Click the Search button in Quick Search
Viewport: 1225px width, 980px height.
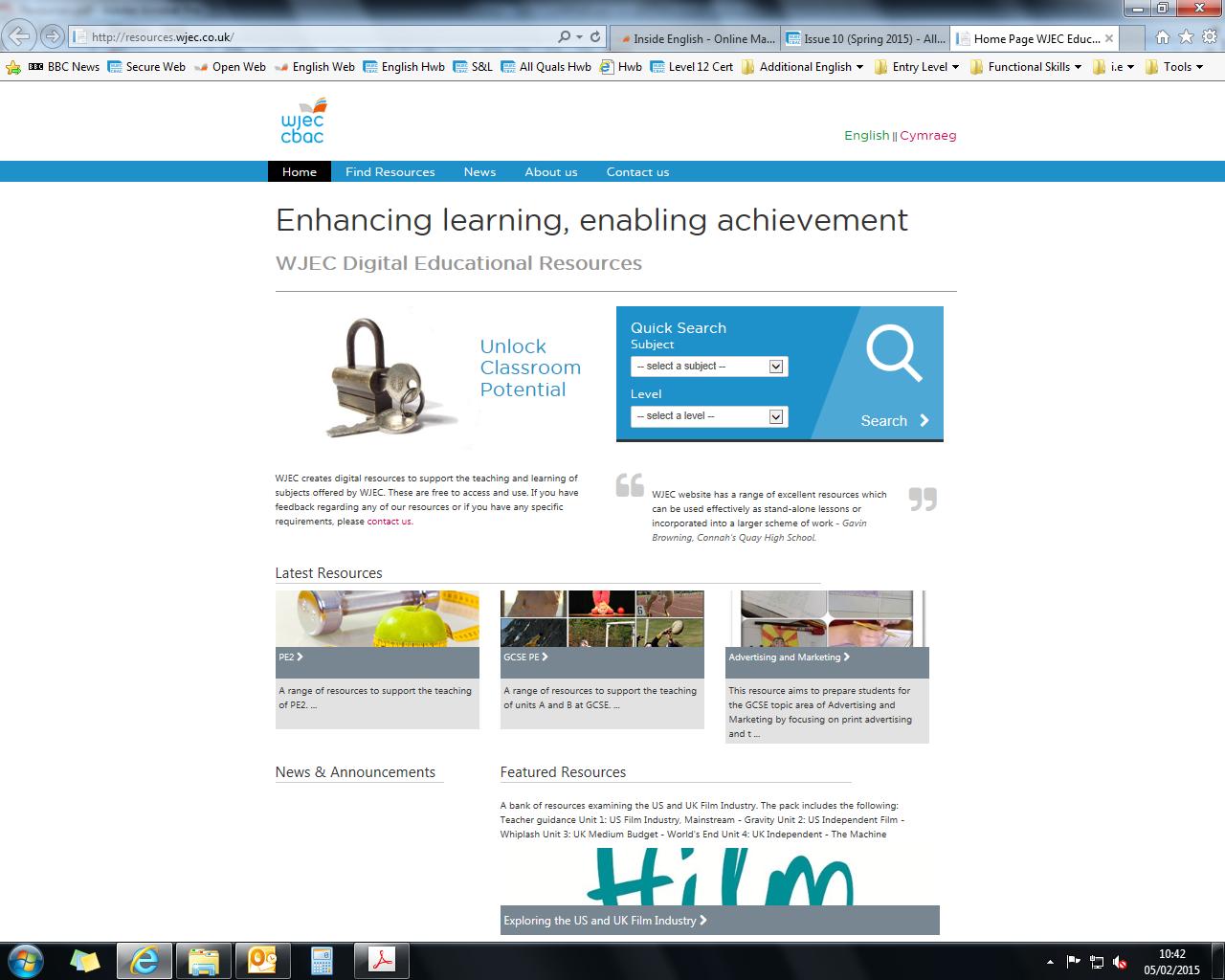pyautogui.click(x=895, y=421)
